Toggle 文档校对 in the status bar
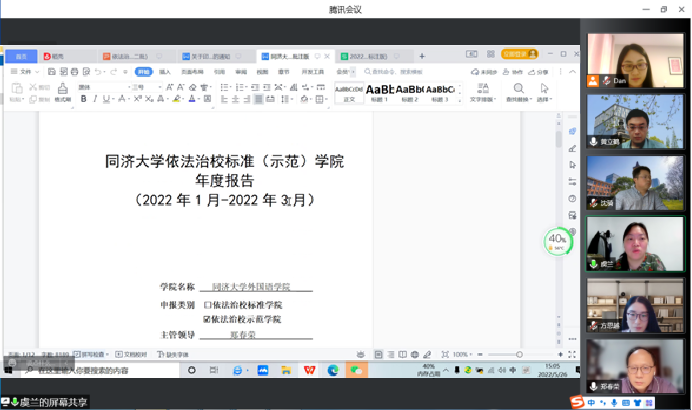 coord(131,354)
